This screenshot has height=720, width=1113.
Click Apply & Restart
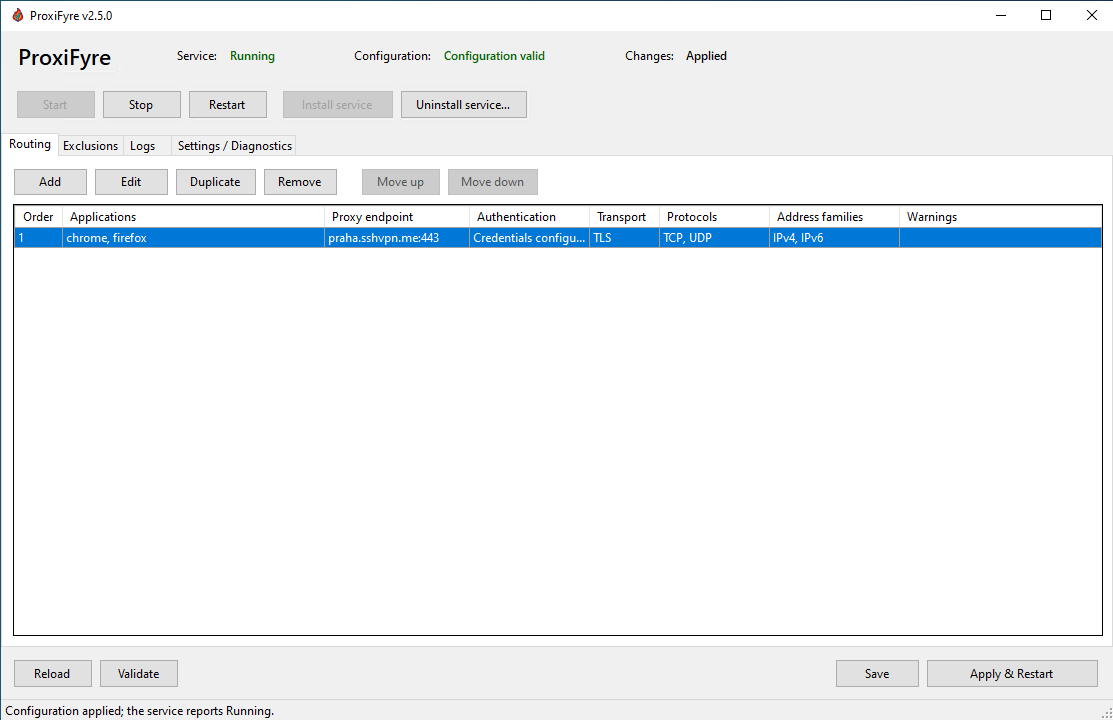click(1012, 674)
